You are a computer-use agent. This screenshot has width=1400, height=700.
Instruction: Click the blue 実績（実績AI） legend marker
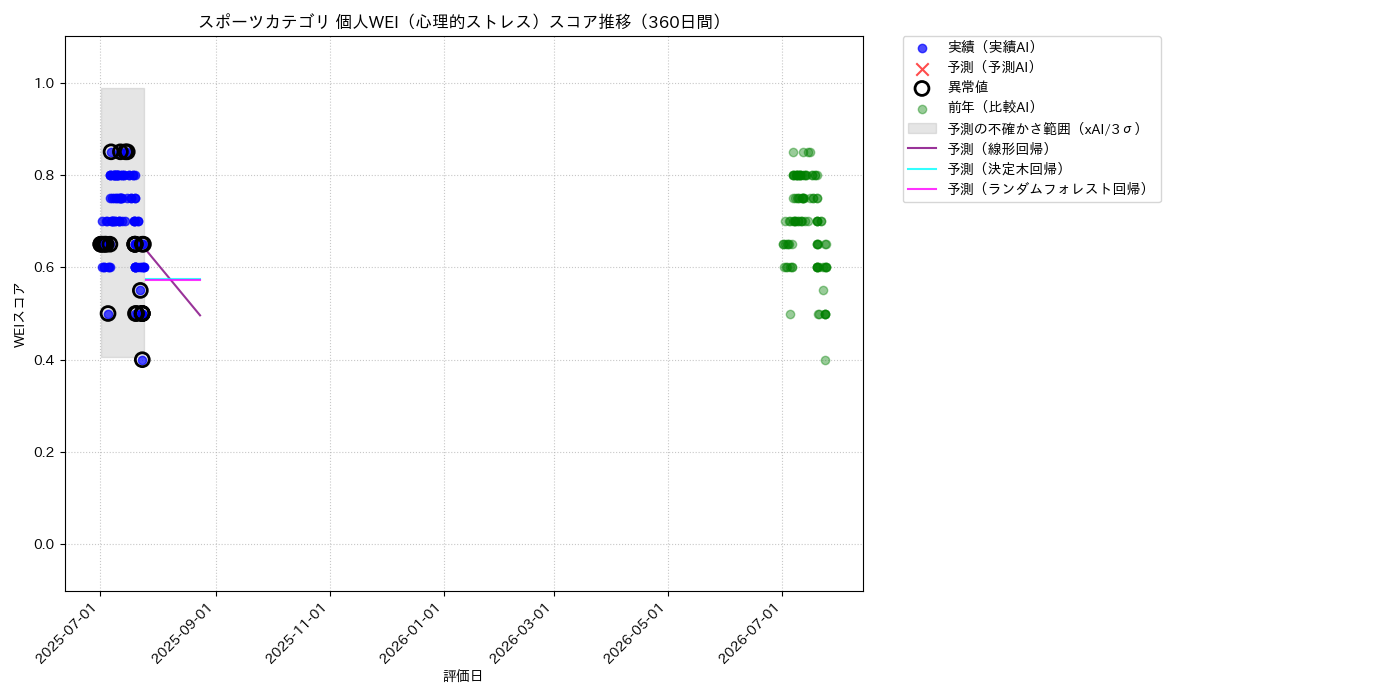tap(922, 48)
